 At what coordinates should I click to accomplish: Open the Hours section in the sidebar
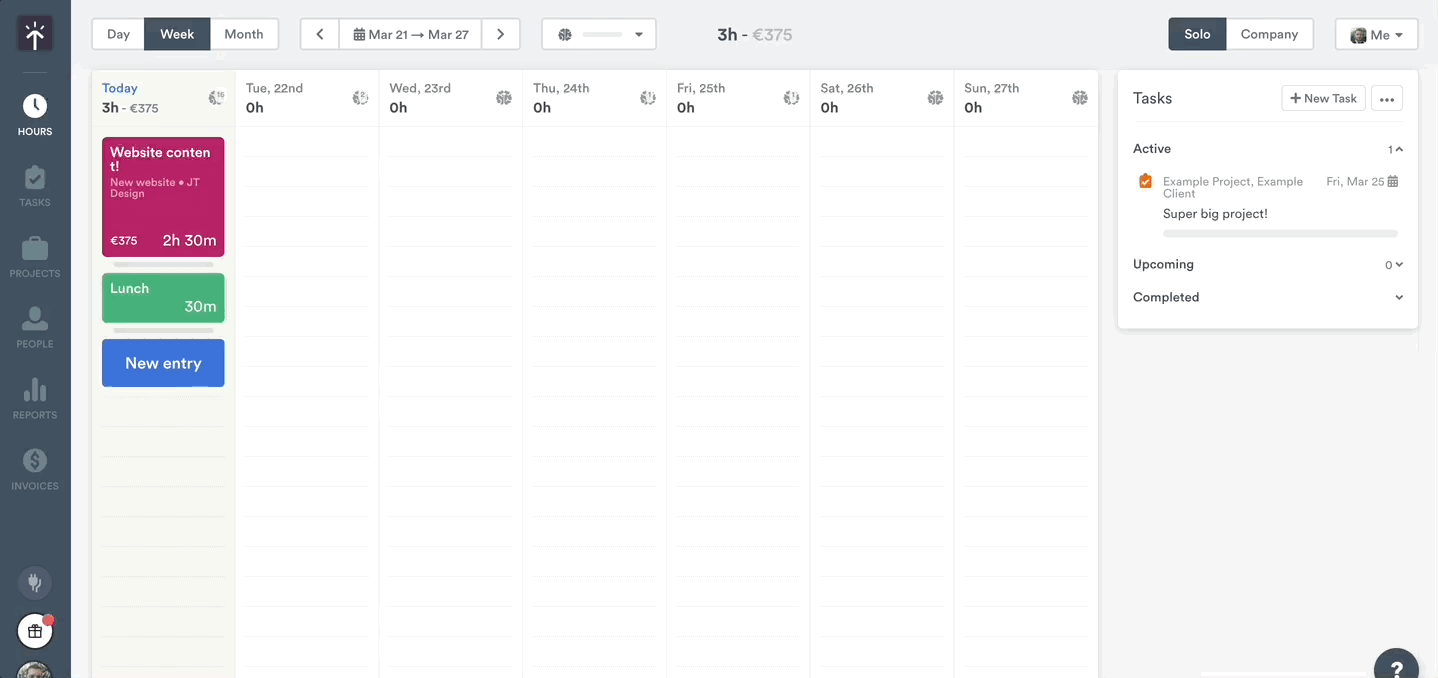34,110
